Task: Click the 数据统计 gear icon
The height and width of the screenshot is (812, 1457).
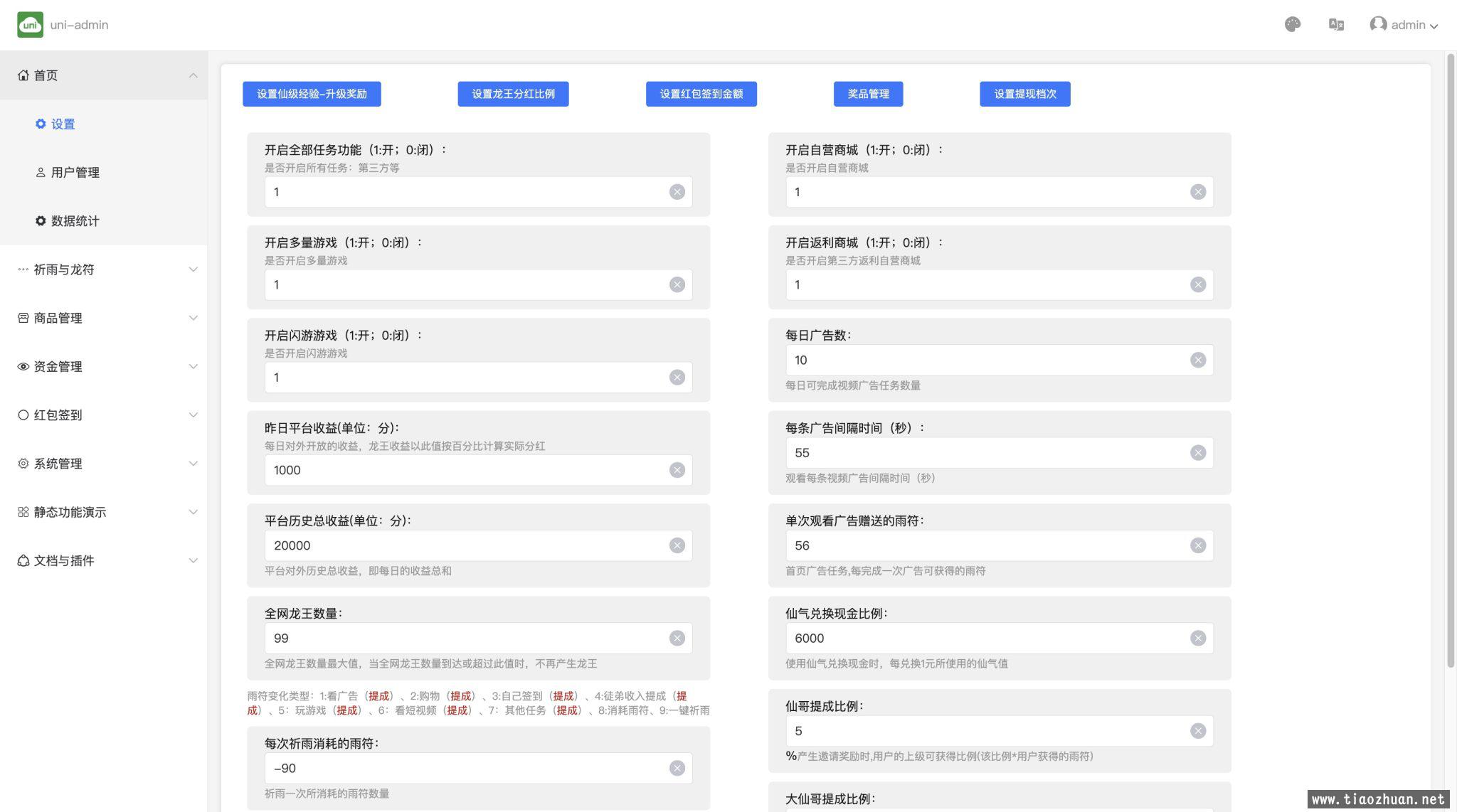Action: tap(41, 221)
